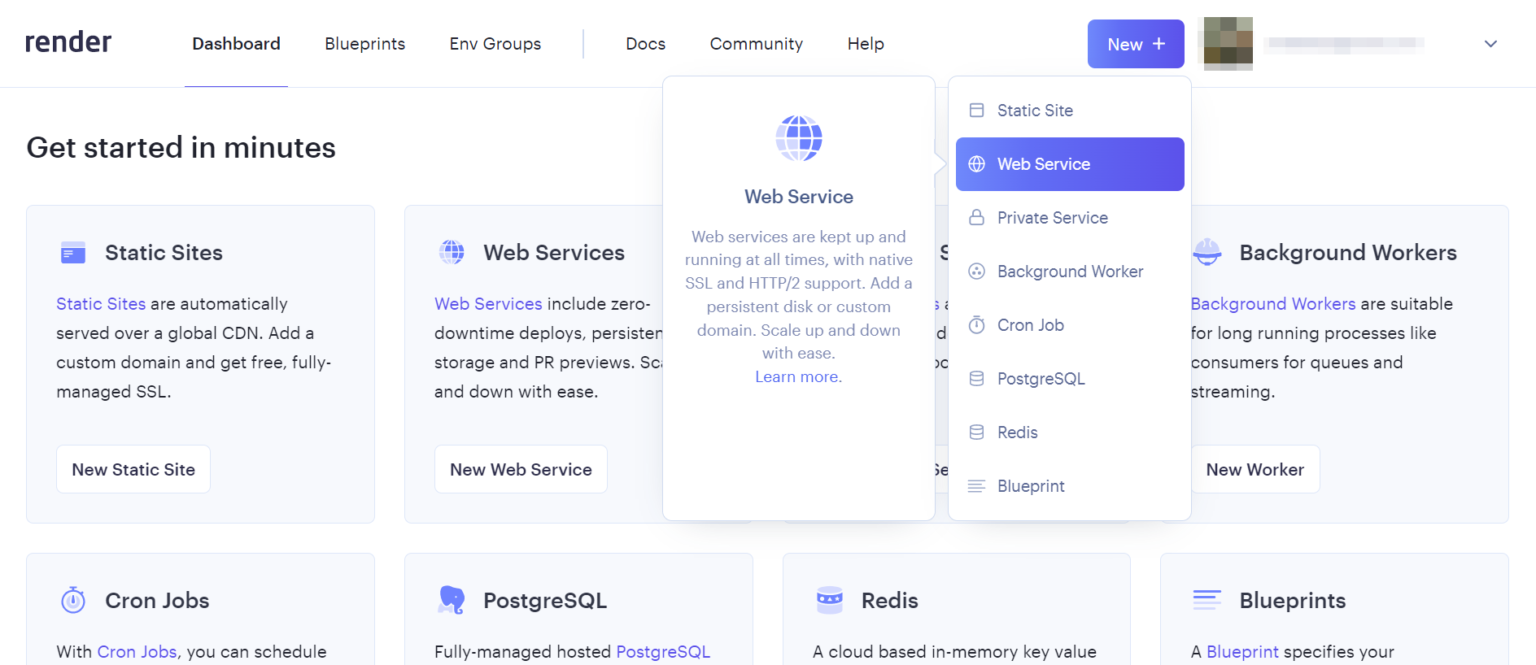
Task: Click the Redis icon in the New menu
Action: tap(977, 432)
